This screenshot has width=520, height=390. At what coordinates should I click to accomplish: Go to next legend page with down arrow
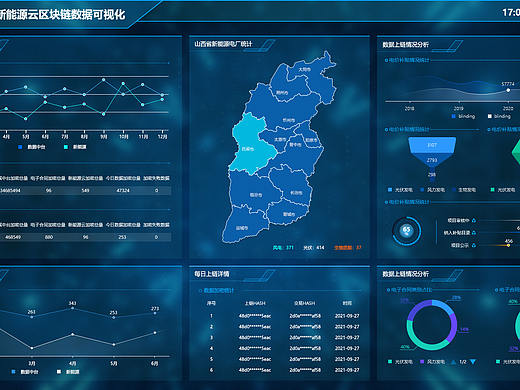point(473,362)
